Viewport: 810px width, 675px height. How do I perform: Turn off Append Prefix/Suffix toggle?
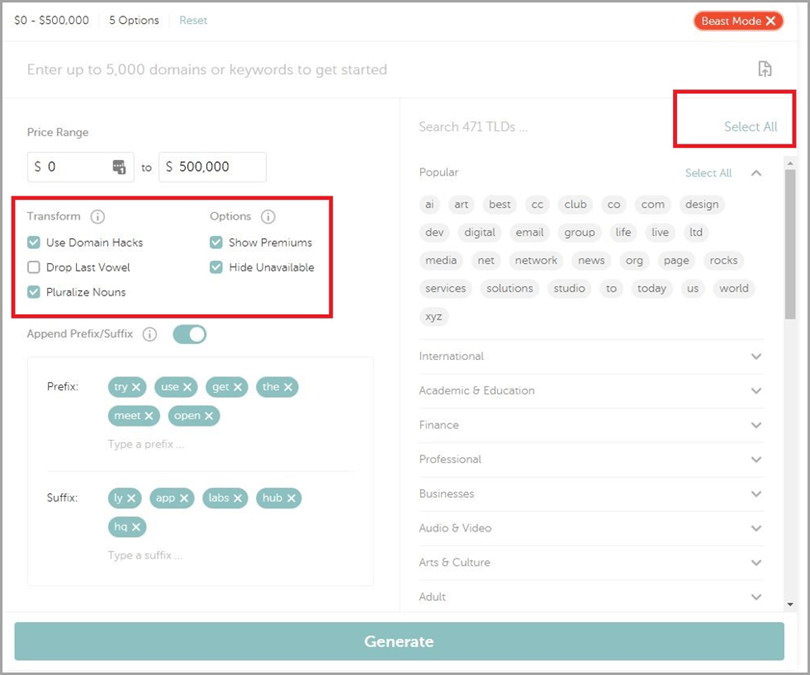(x=189, y=334)
